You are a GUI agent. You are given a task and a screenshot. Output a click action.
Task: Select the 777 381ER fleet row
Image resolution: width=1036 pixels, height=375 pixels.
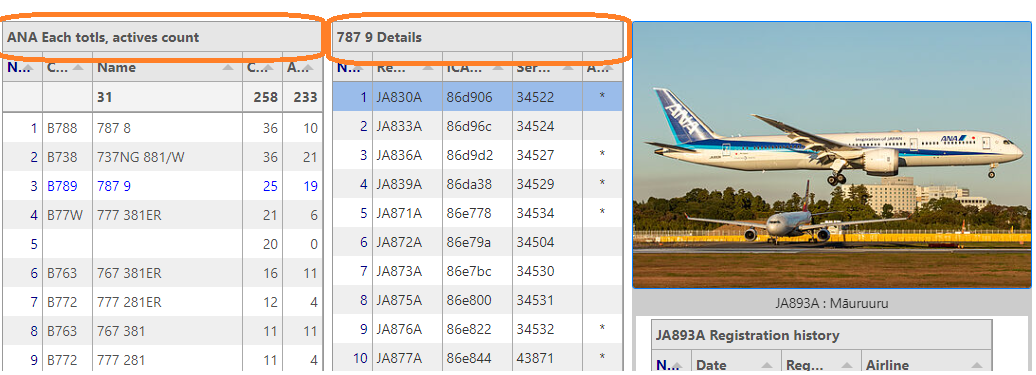point(163,215)
